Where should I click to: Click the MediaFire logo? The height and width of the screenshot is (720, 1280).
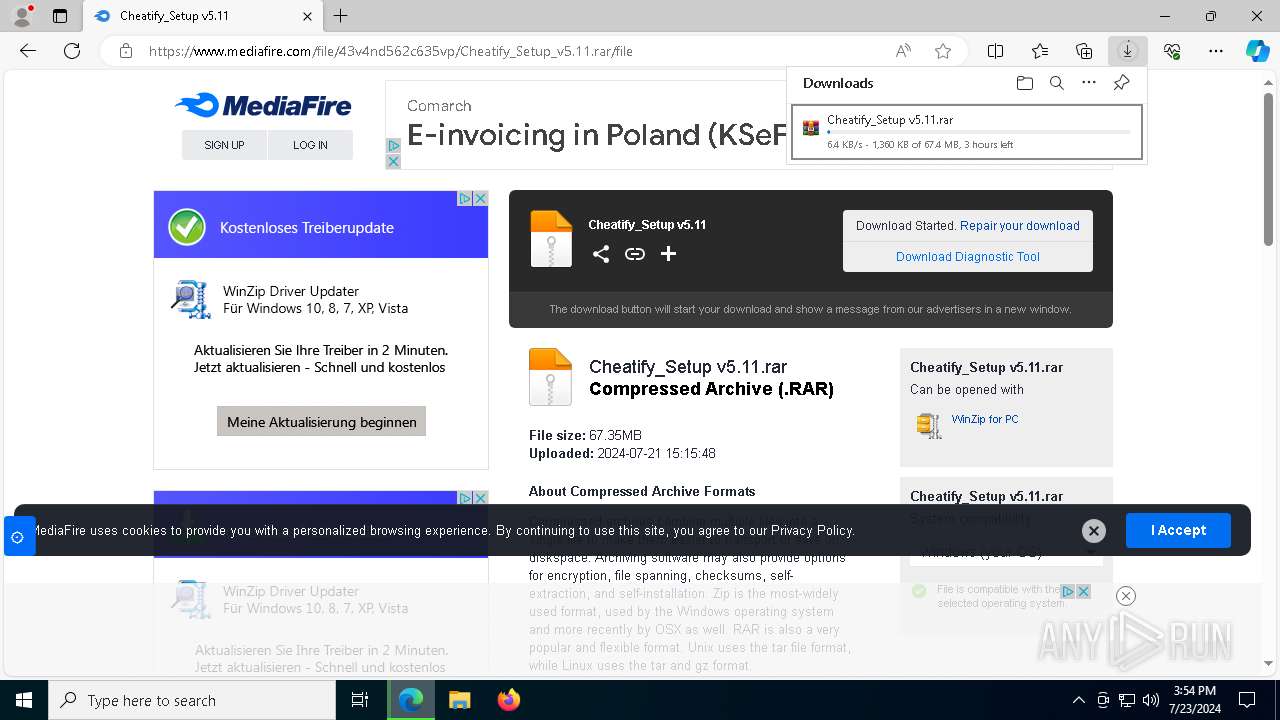263,105
